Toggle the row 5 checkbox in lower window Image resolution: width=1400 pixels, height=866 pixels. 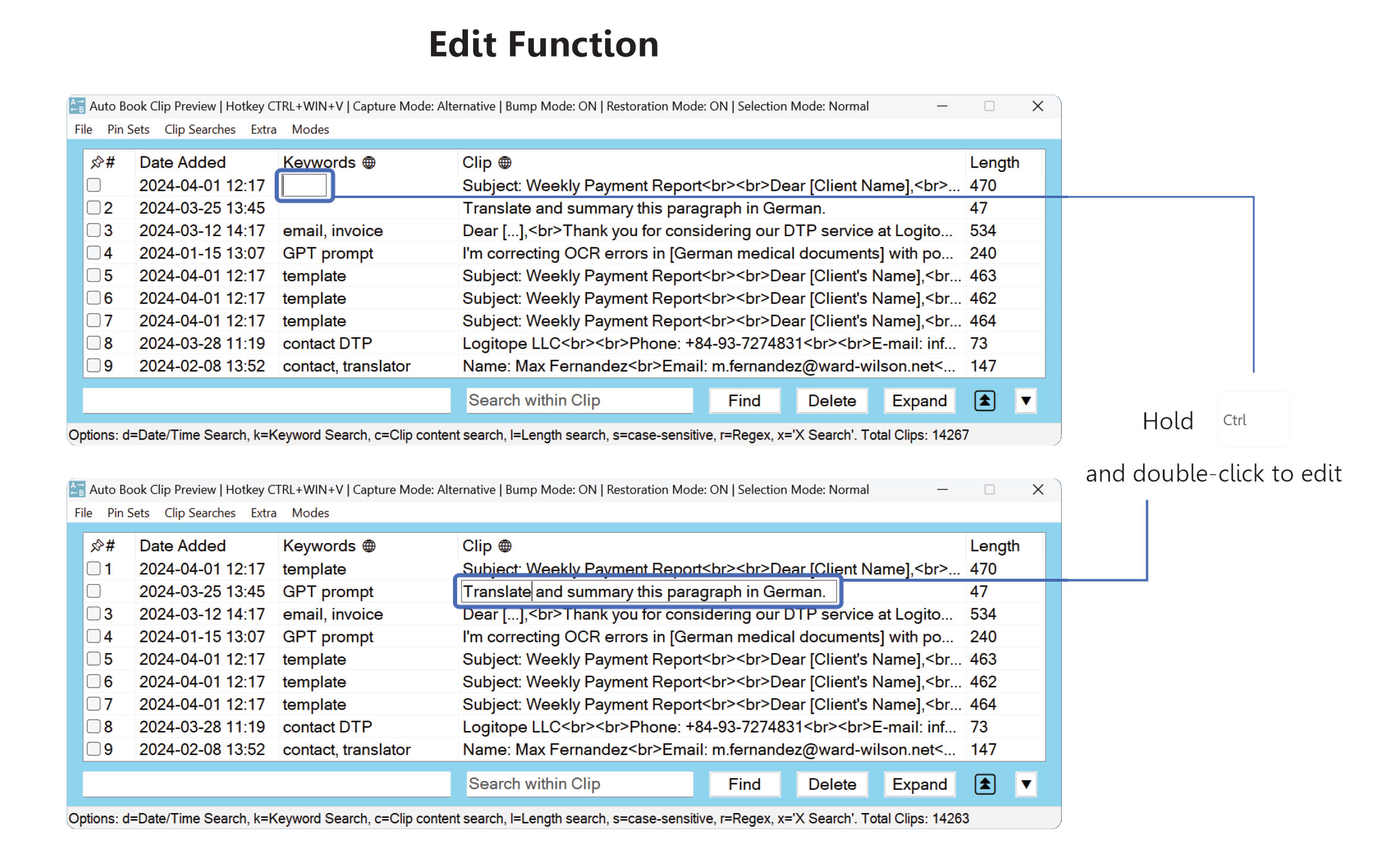tap(94, 658)
